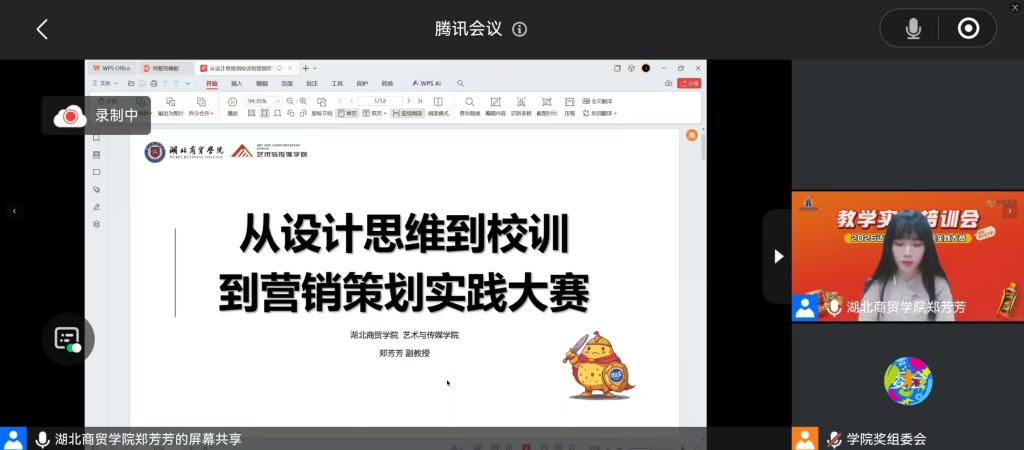
Task: Click the search magnifier in the ribbon tab bar
Action: coord(460,84)
